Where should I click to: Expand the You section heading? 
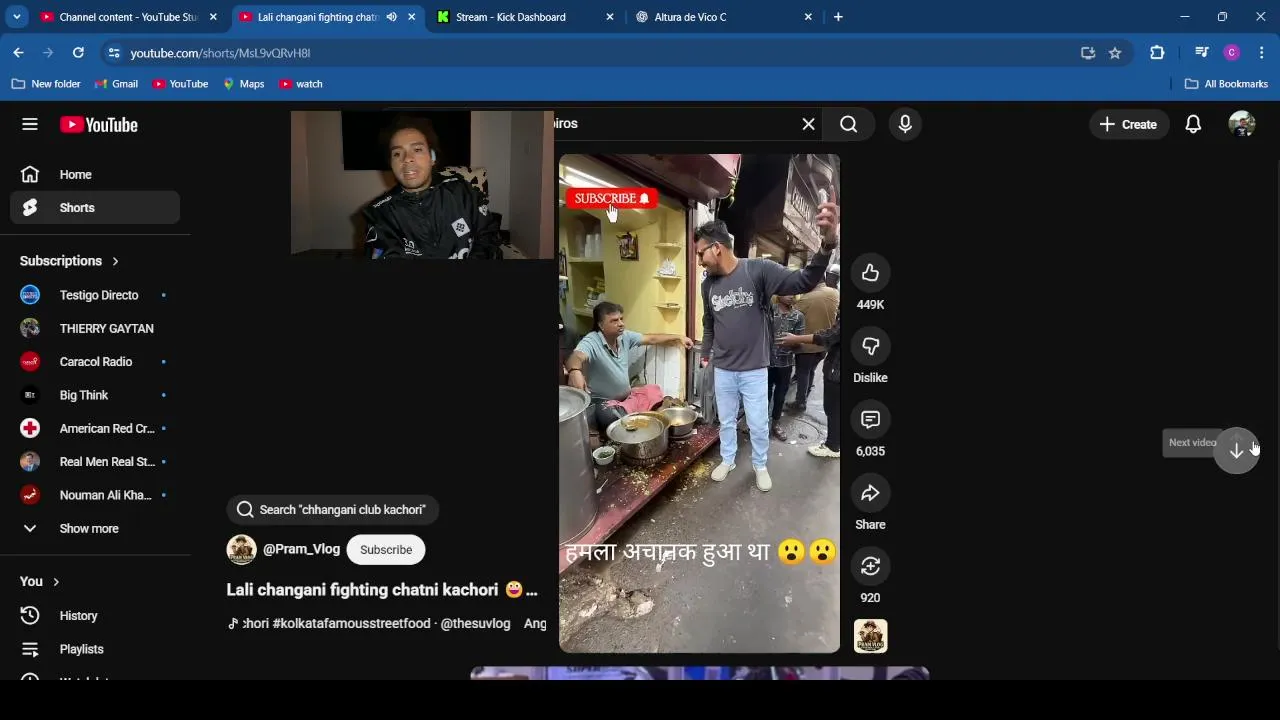point(40,581)
